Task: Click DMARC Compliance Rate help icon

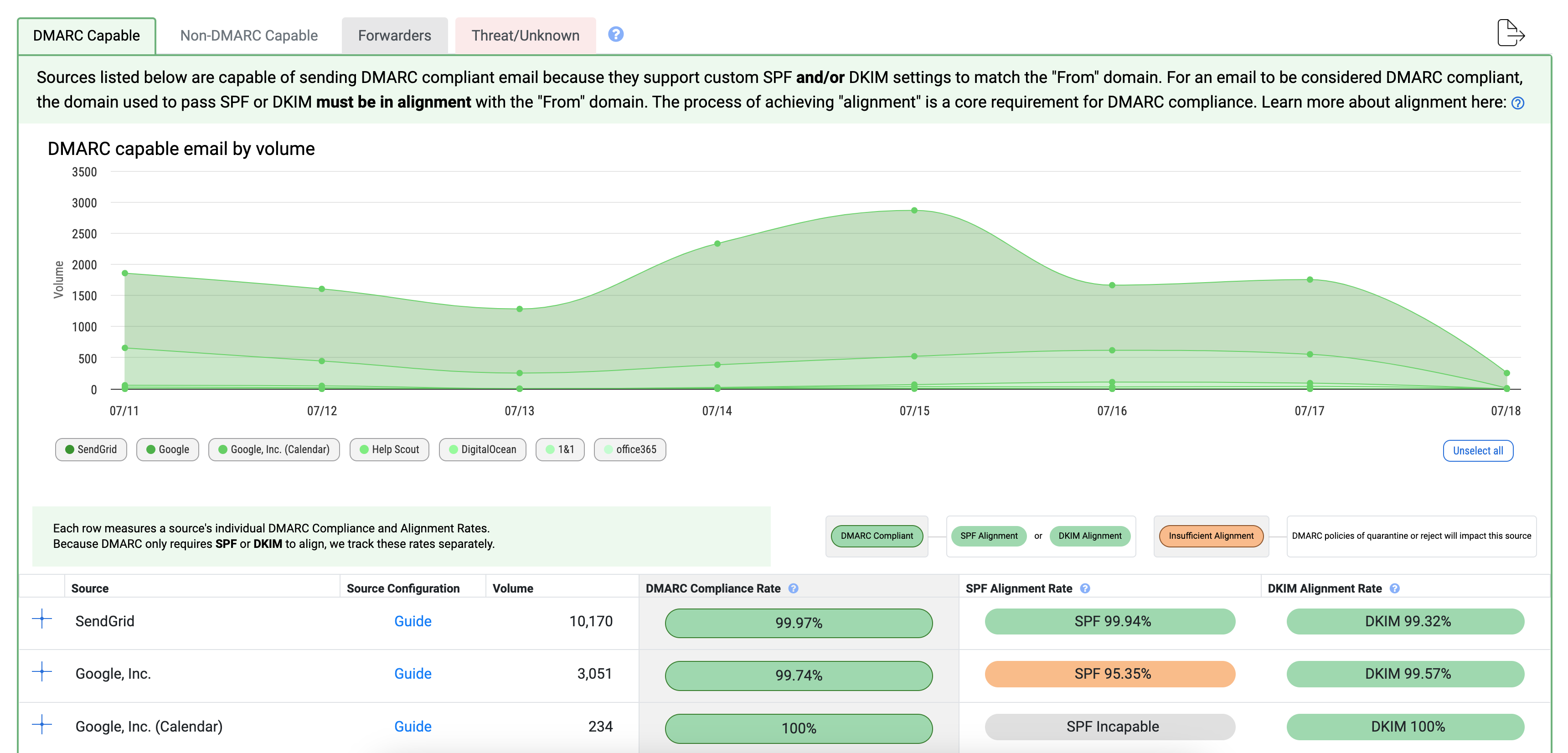Action: tap(793, 588)
